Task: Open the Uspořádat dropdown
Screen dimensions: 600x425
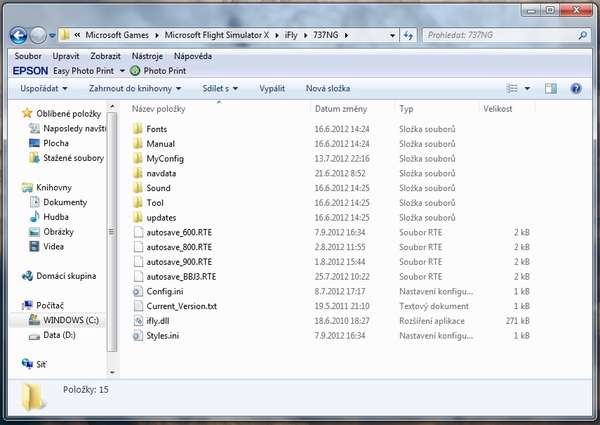Action: [44, 88]
